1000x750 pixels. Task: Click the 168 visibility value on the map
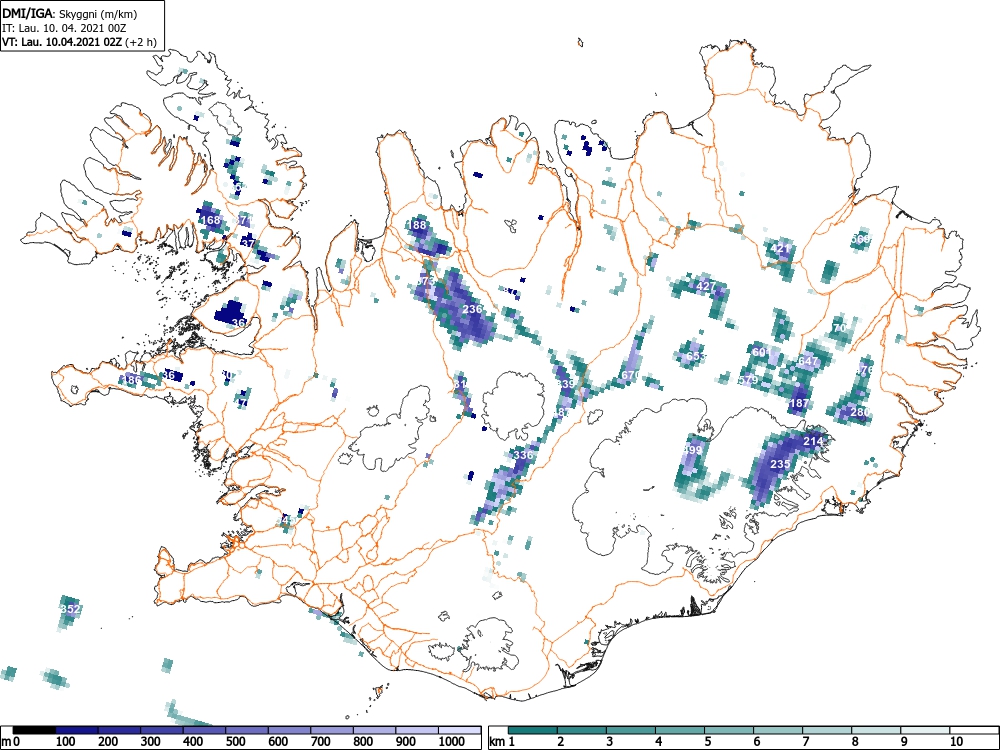point(210,220)
